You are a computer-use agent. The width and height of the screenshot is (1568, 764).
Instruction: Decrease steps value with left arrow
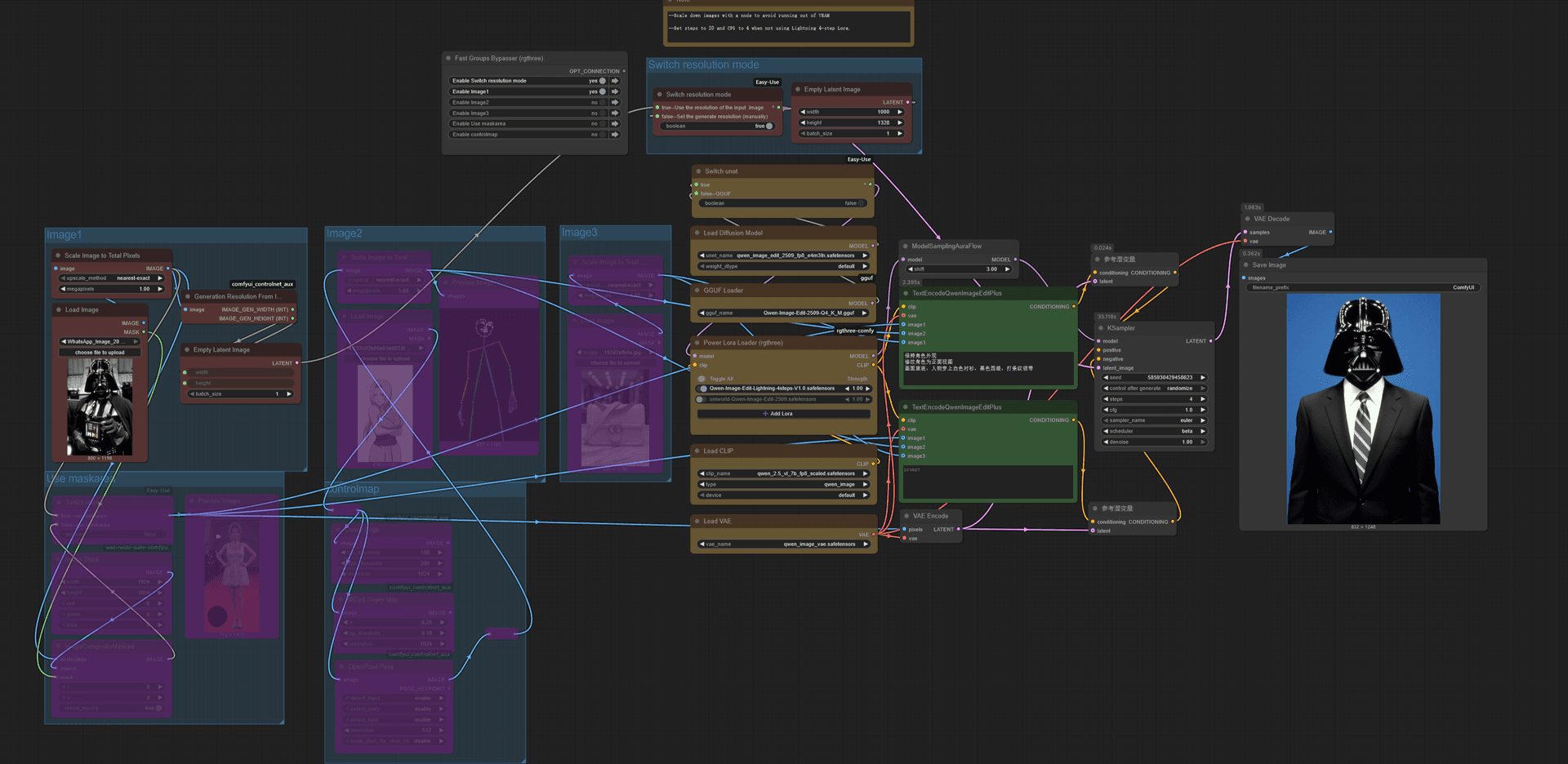tap(1106, 399)
